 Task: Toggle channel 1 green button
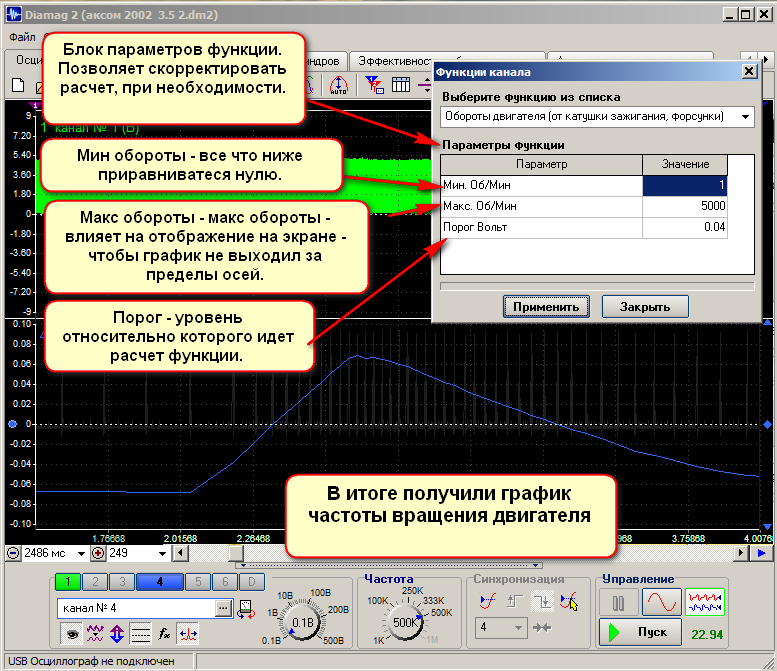[68, 581]
